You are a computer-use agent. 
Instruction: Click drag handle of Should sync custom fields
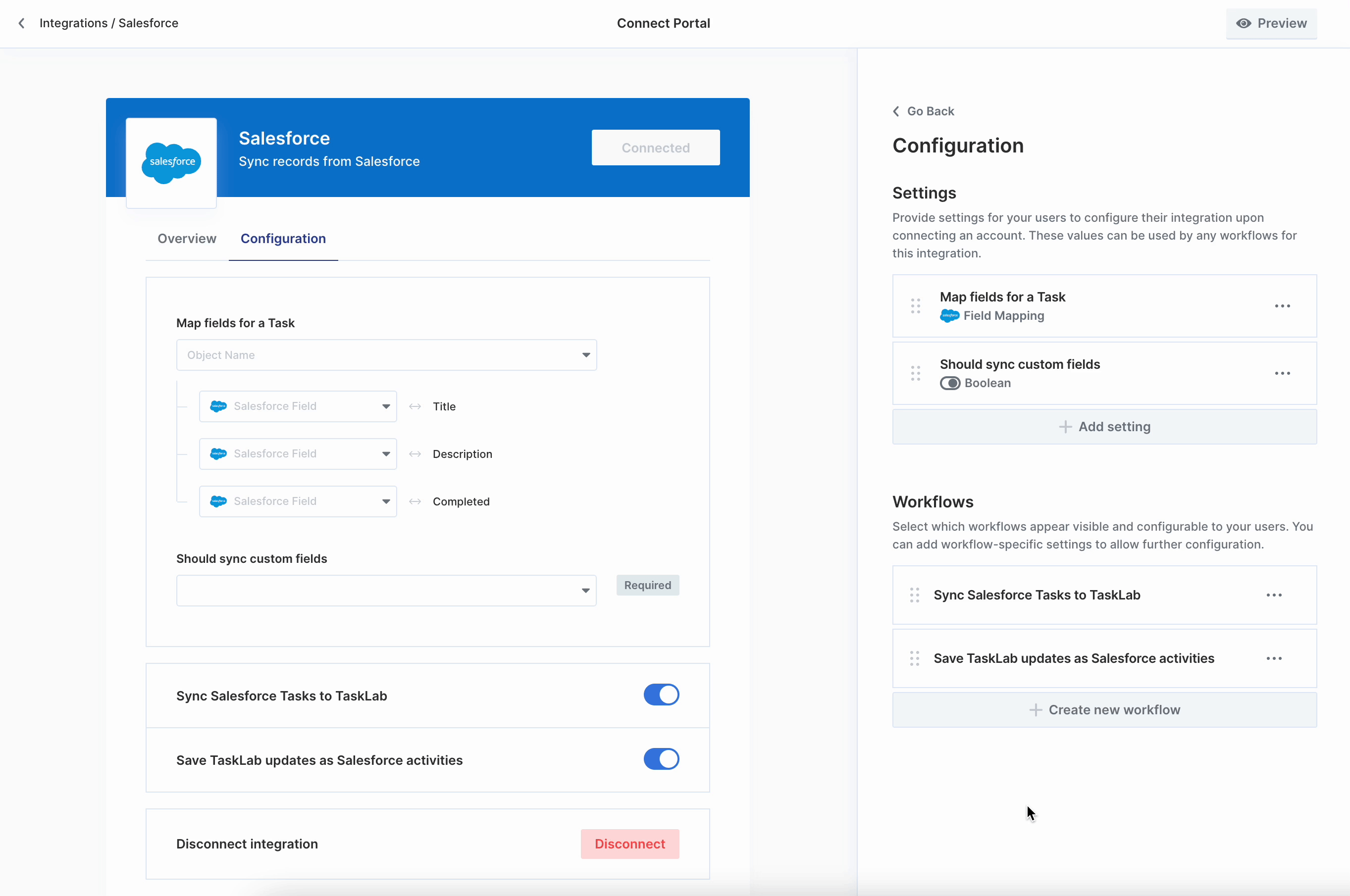click(x=915, y=374)
